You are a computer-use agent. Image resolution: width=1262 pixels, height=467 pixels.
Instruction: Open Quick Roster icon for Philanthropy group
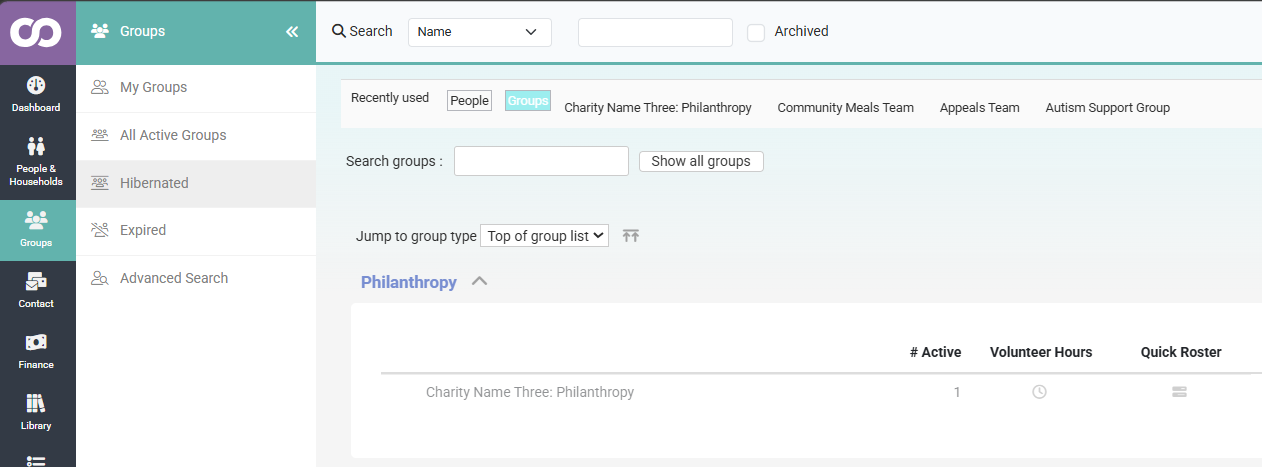1179,392
